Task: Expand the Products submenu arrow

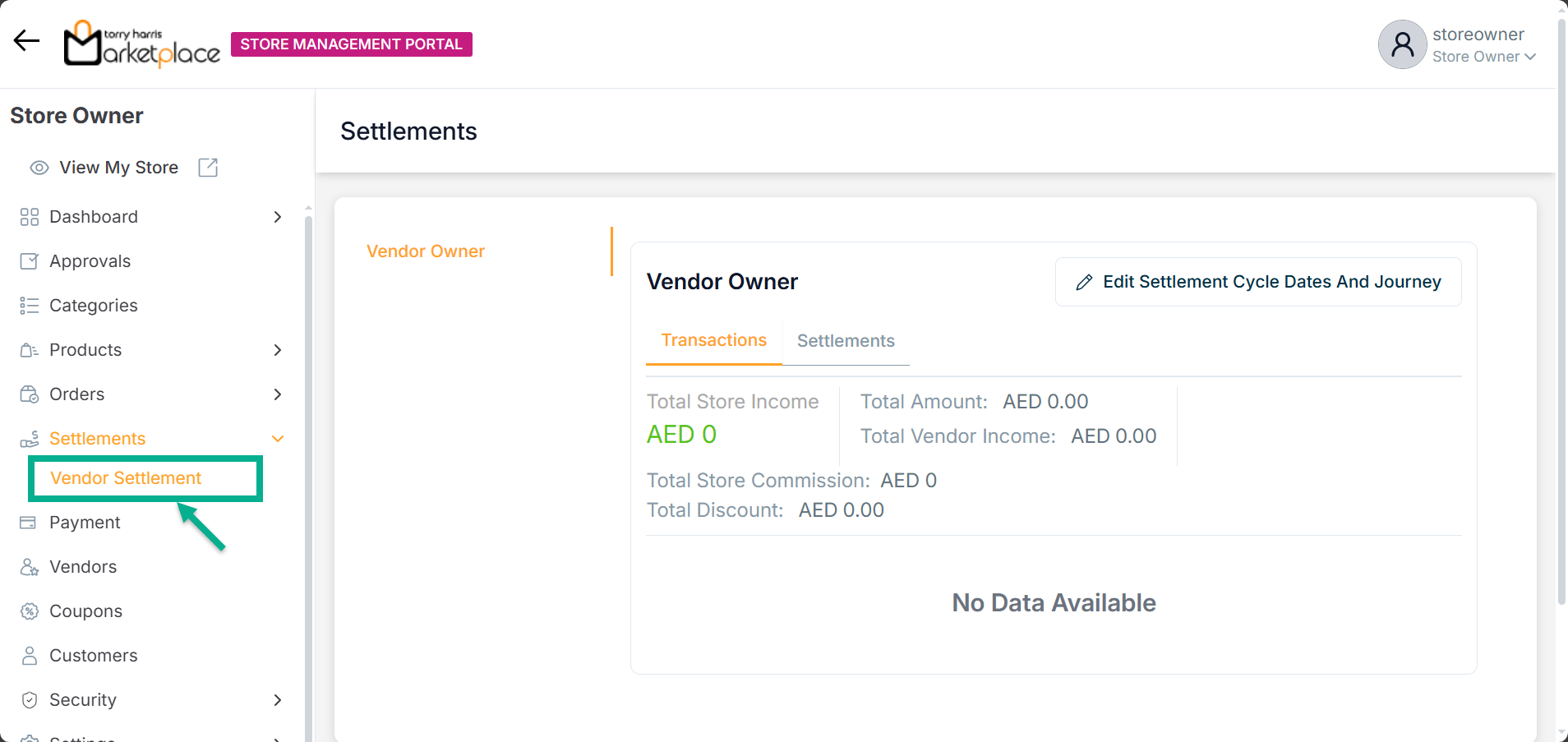Action: point(278,350)
